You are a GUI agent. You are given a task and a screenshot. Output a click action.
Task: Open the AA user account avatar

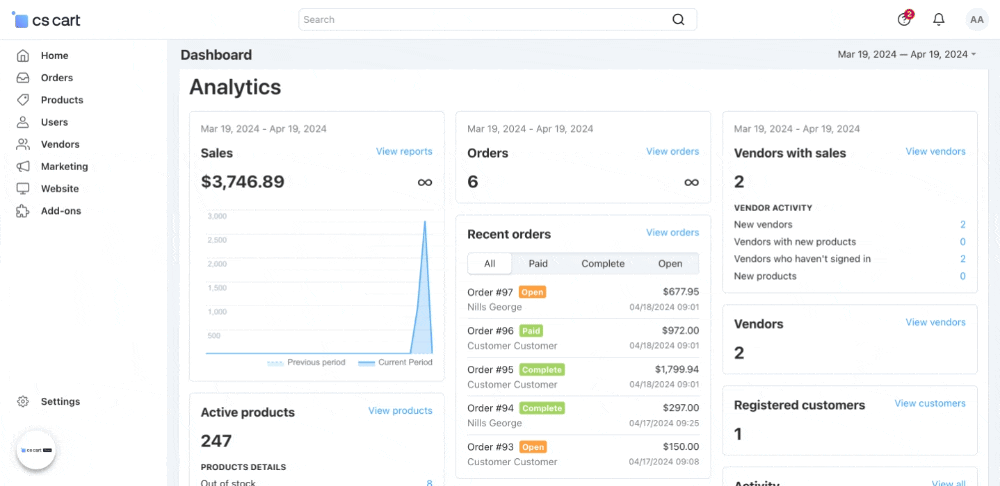[x=976, y=19]
